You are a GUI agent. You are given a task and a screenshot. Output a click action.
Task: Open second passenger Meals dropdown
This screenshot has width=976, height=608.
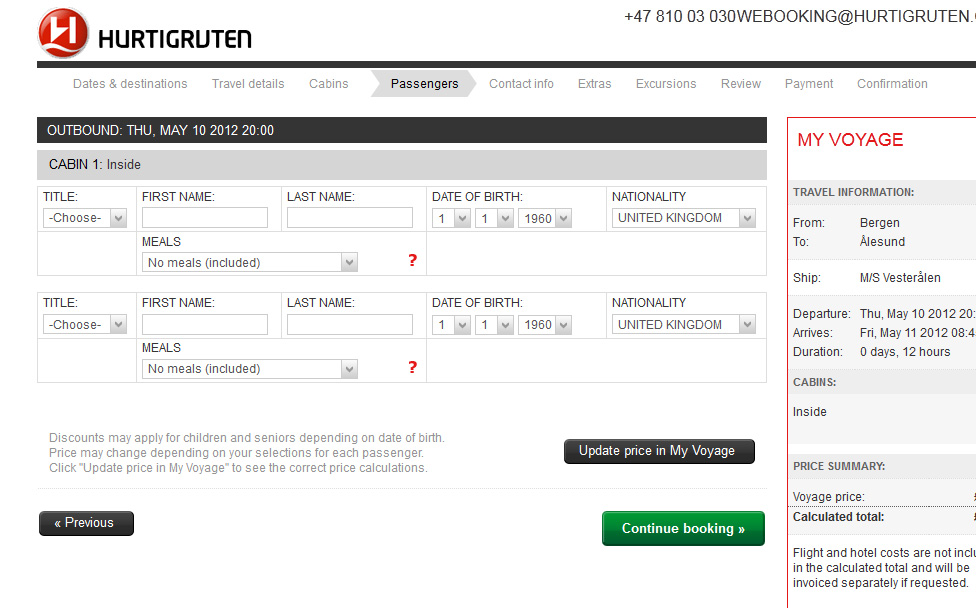[250, 368]
